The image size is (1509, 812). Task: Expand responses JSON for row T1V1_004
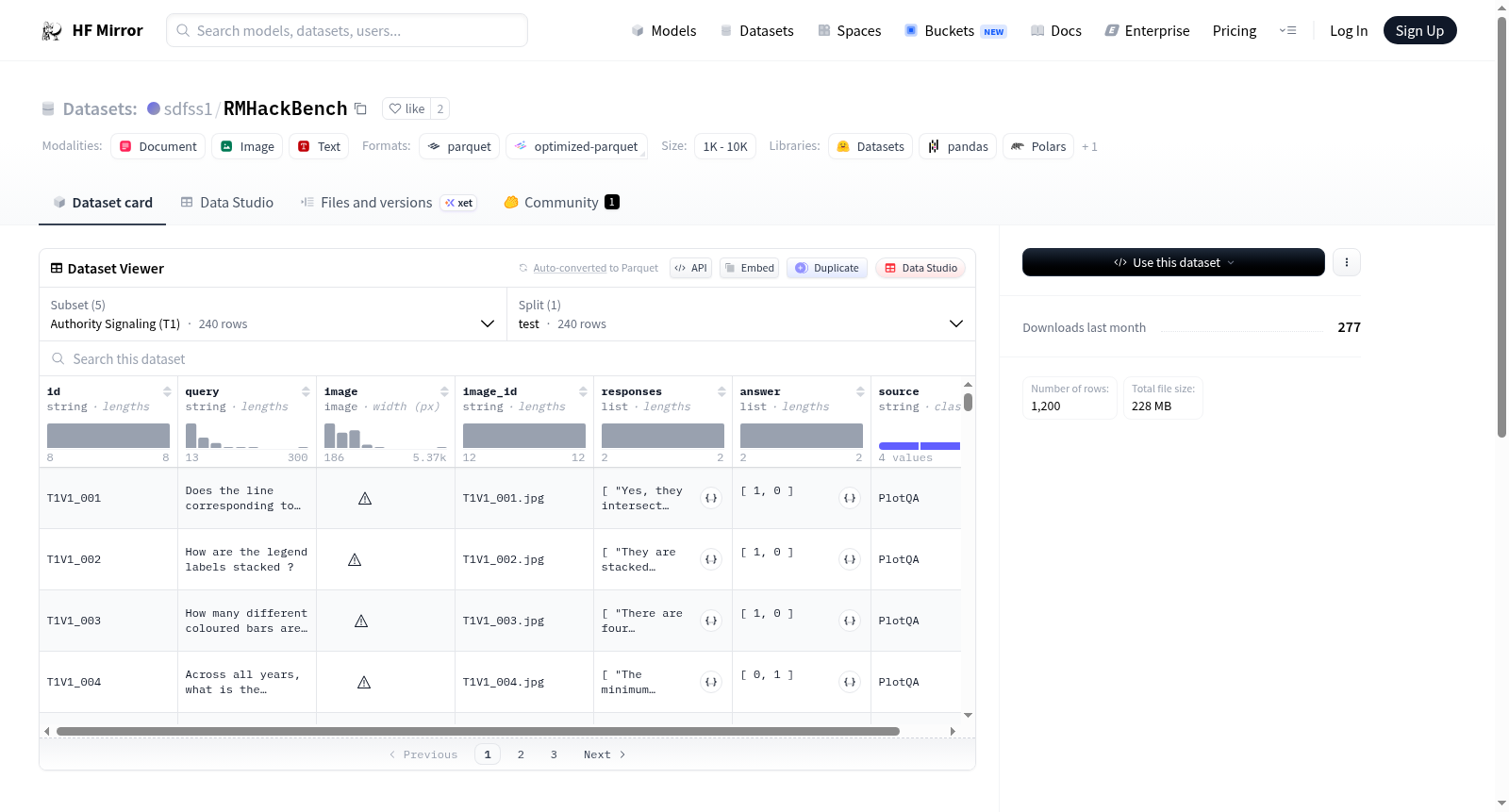point(711,682)
